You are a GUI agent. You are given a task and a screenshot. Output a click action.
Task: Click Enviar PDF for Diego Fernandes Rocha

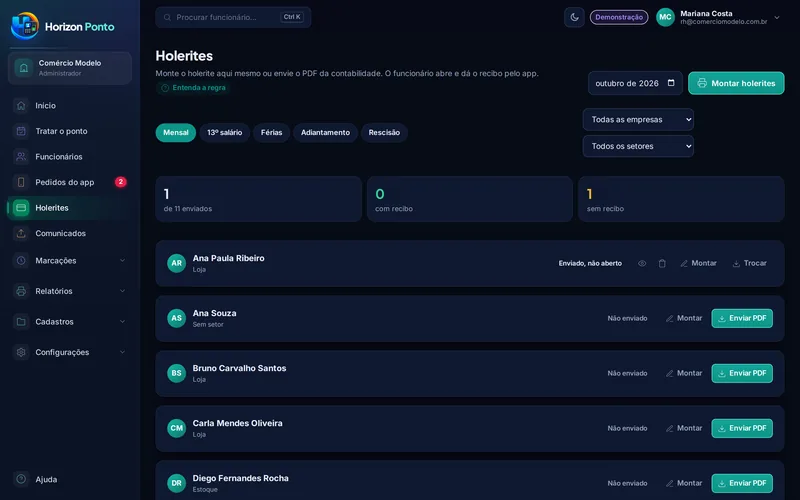(742, 483)
